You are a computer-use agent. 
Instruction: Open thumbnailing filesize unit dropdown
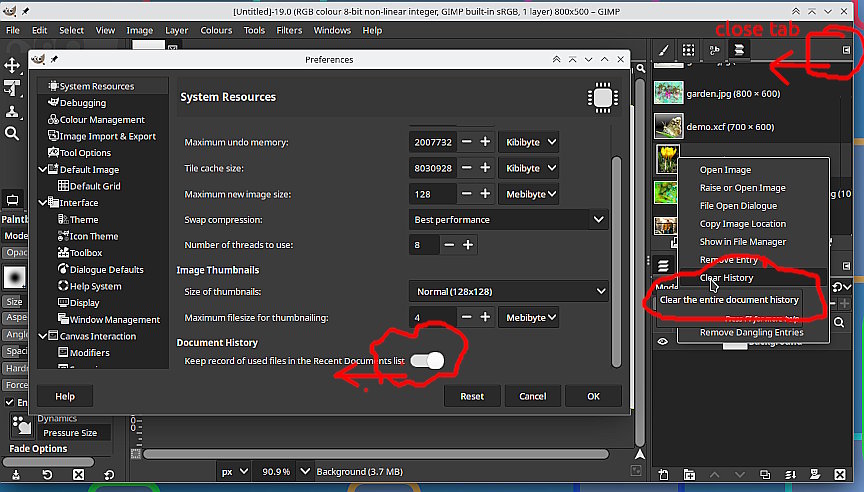[x=528, y=317]
